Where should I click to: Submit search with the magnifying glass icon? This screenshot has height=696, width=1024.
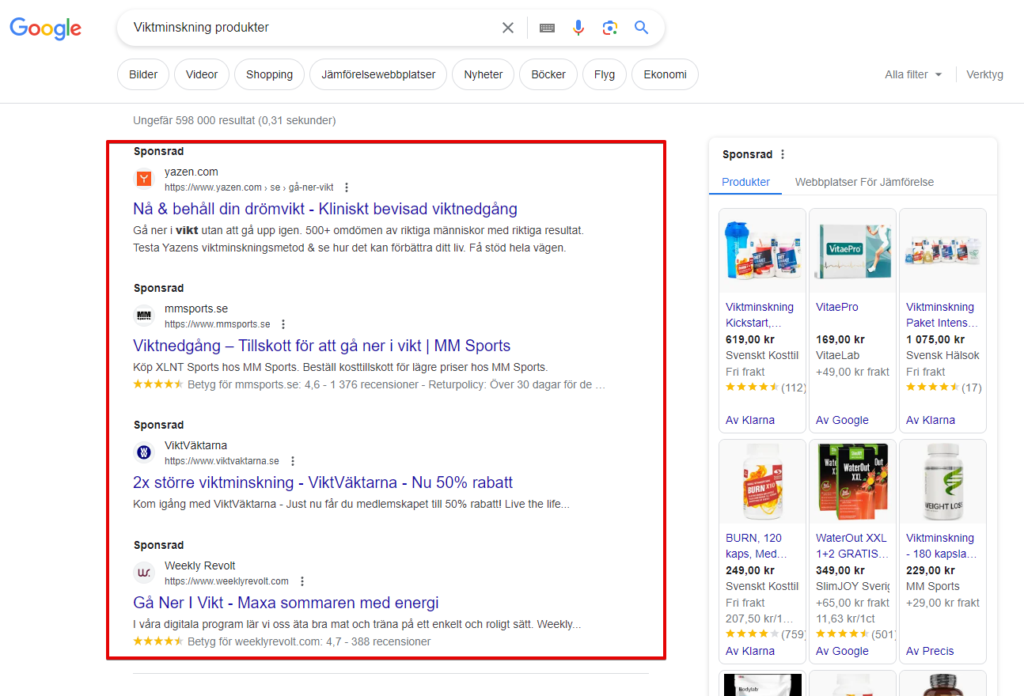click(x=641, y=27)
